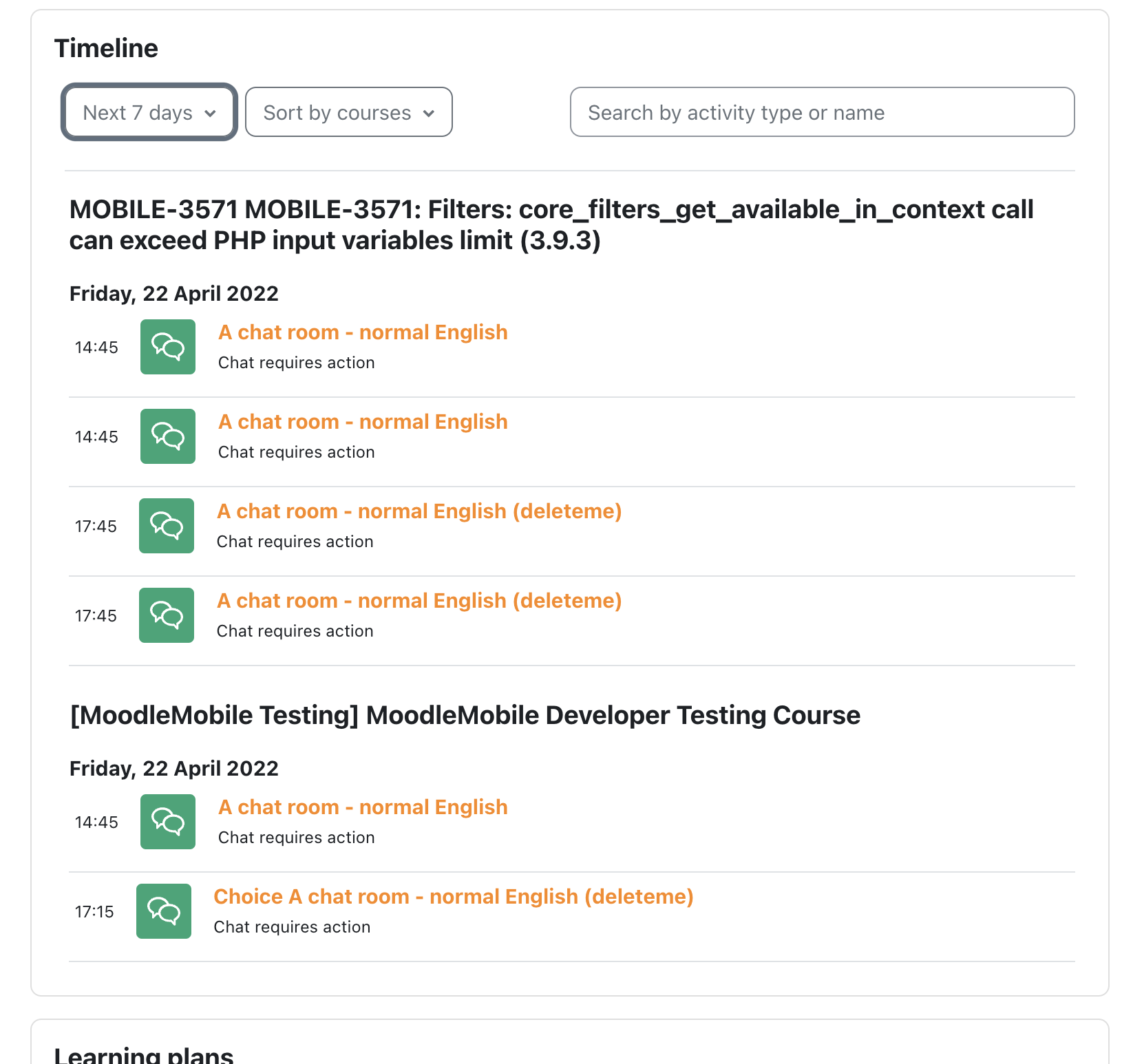Image resolution: width=1122 pixels, height=1064 pixels.
Task: Click chat icon of first 14:45 row under MOBILE-3571
Action: coord(168,347)
